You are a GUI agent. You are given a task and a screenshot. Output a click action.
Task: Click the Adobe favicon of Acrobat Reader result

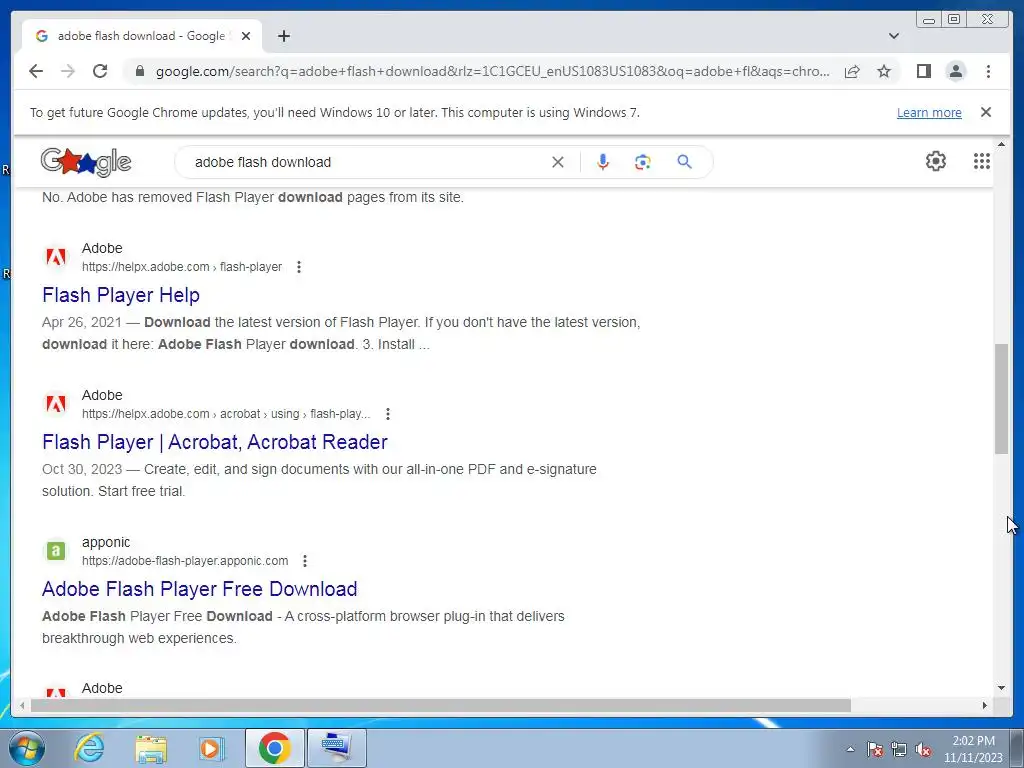(56, 404)
